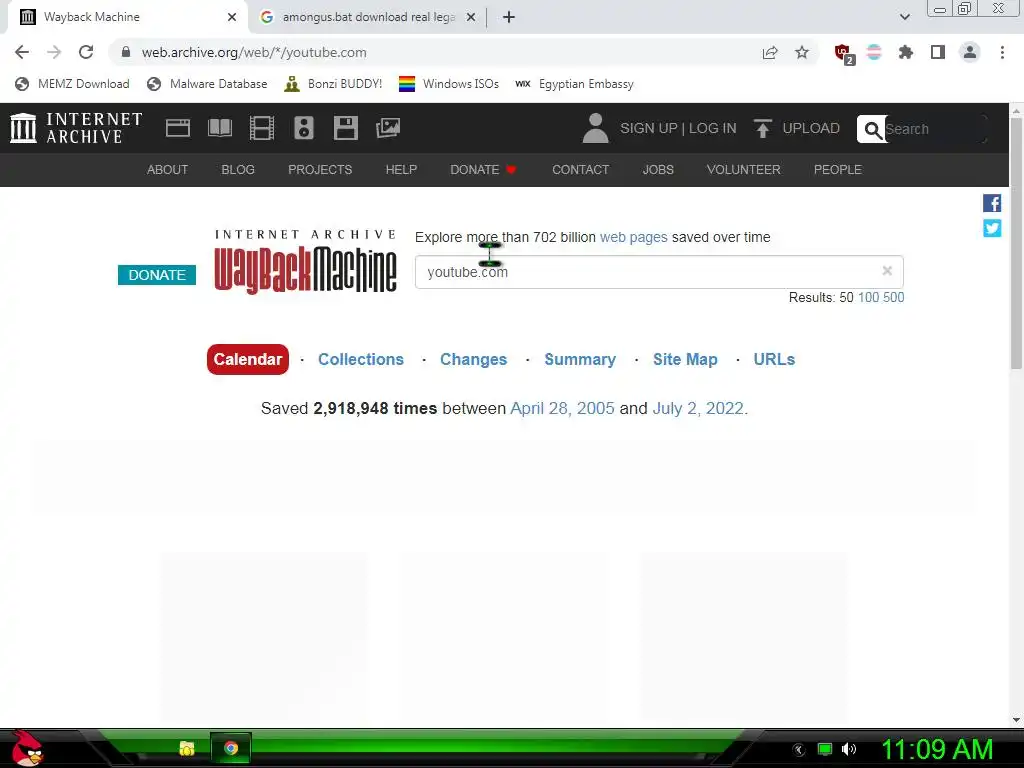The height and width of the screenshot is (768, 1024).
Task: Open the ABOUT menu item
Action: coord(167,170)
